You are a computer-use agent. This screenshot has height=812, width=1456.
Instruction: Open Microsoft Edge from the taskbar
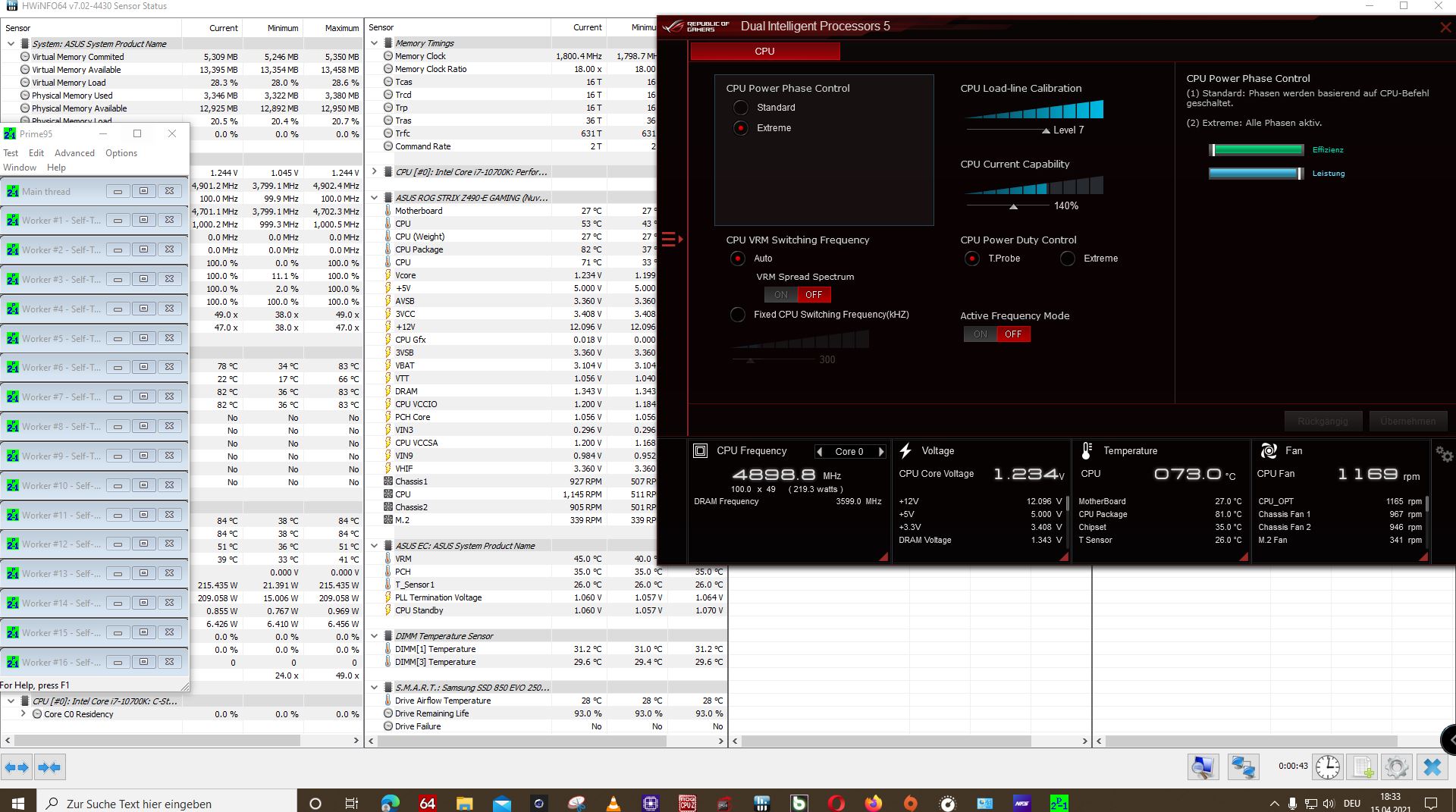390,803
